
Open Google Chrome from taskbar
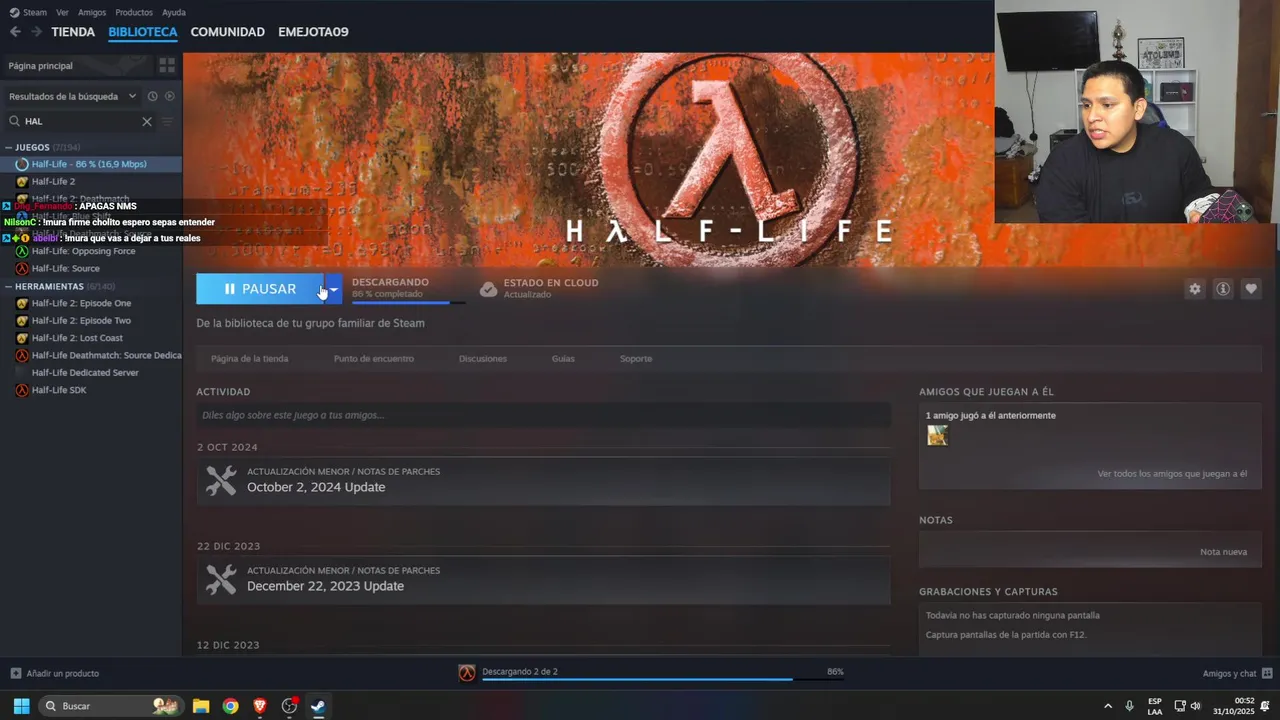tap(231, 706)
